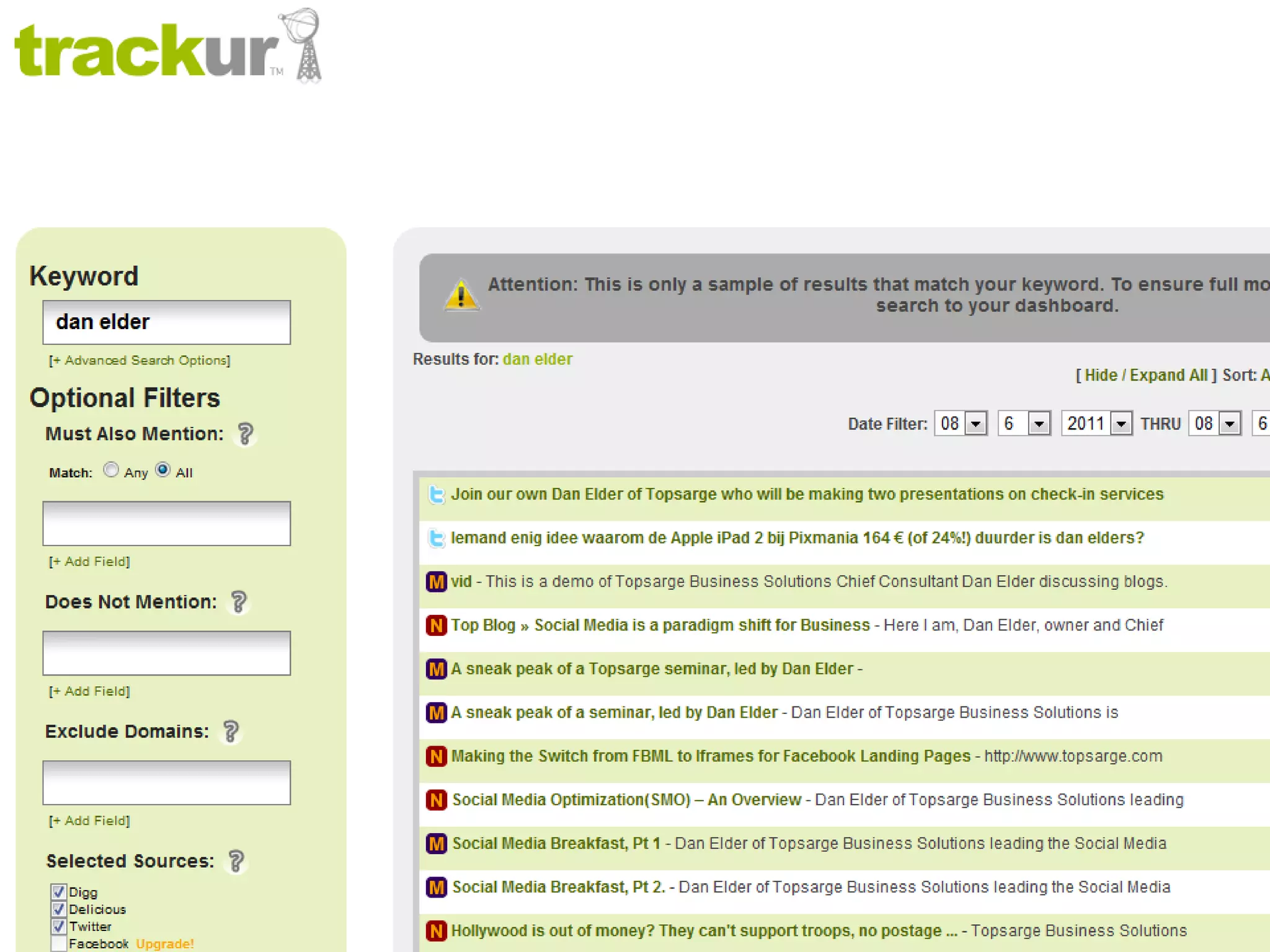Click the Keyword input field
This screenshot has width=1270, height=952.
pos(166,322)
